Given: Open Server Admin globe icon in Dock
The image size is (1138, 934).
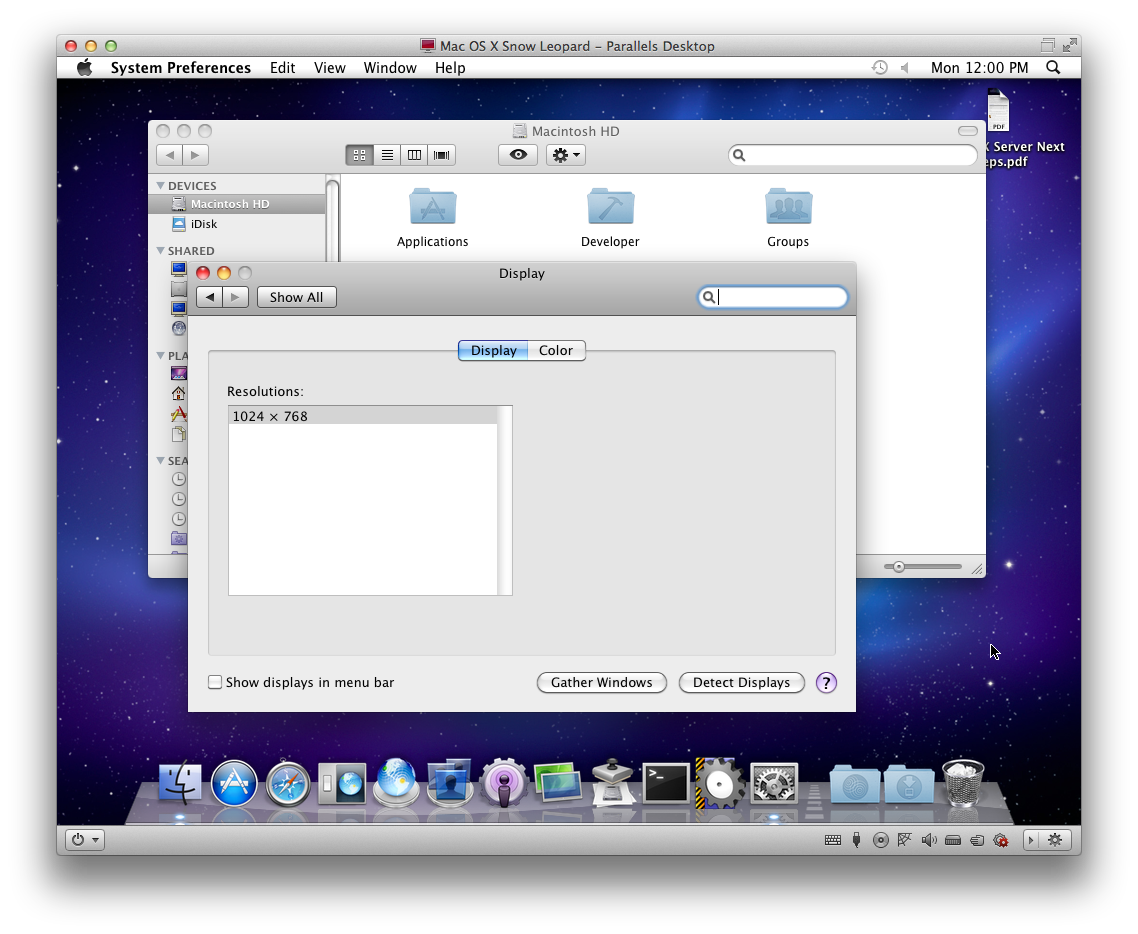Looking at the screenshot, I should click(x=396, y=782).
